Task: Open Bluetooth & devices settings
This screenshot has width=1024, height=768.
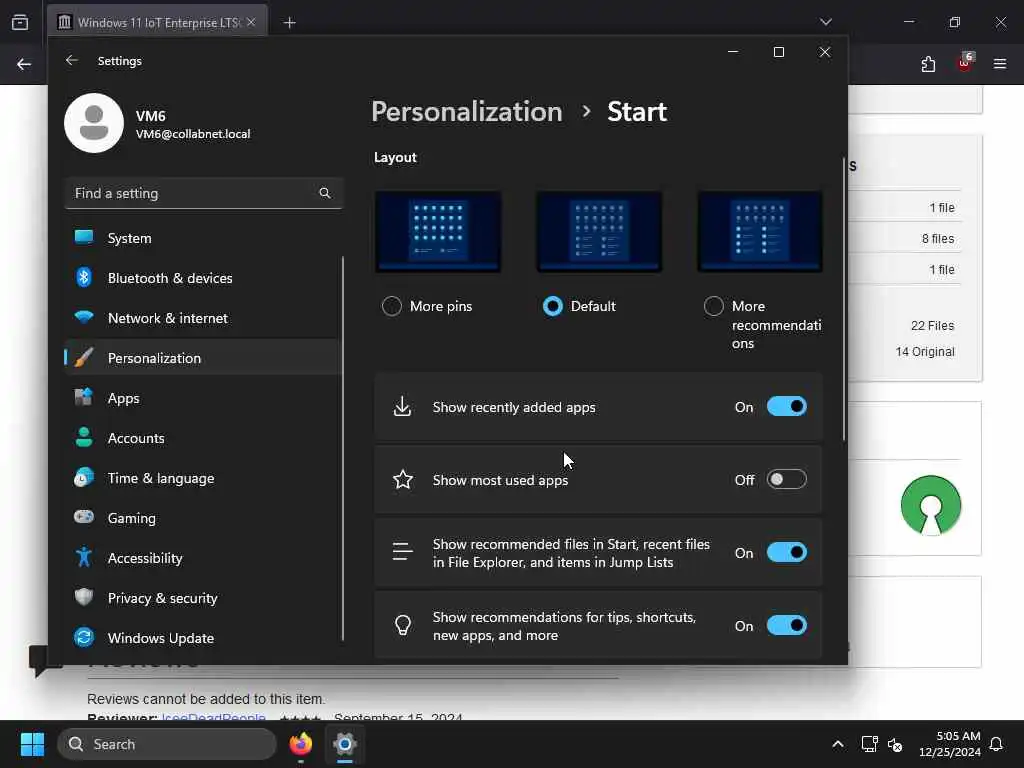Action: (204, 278)
